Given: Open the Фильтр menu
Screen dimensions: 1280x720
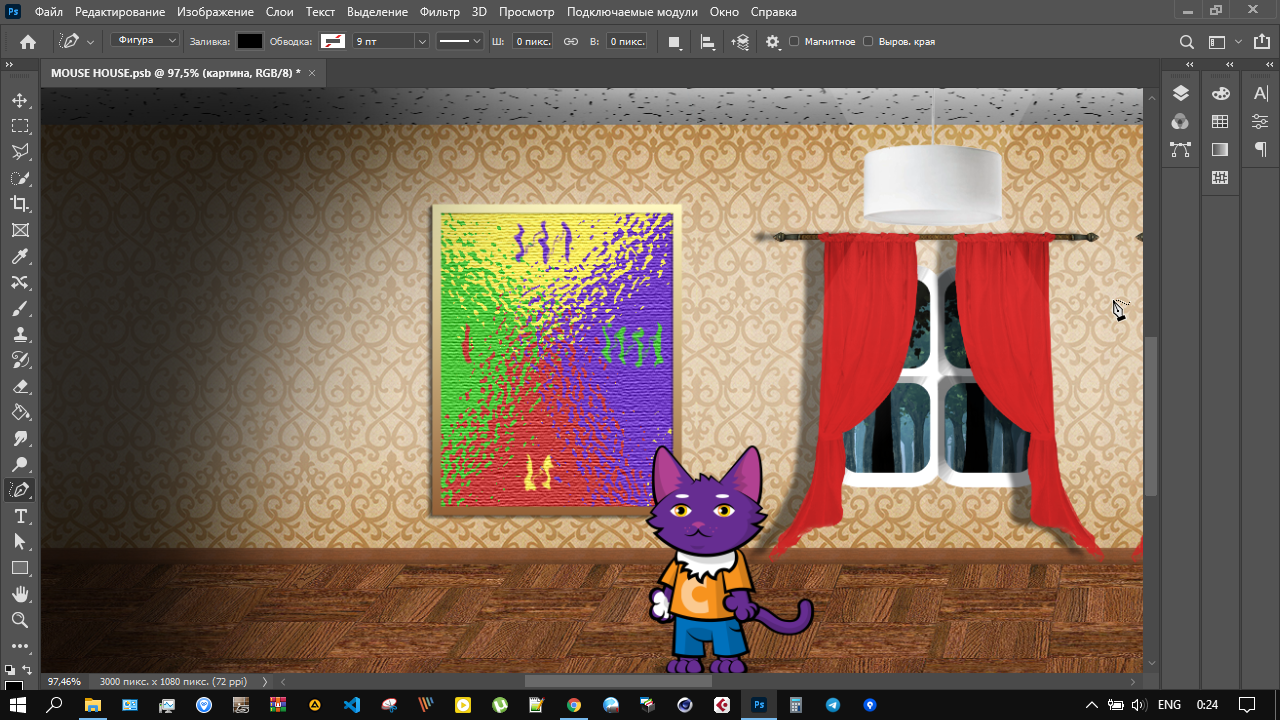Looking at the screenshot, I should (440, 12).
